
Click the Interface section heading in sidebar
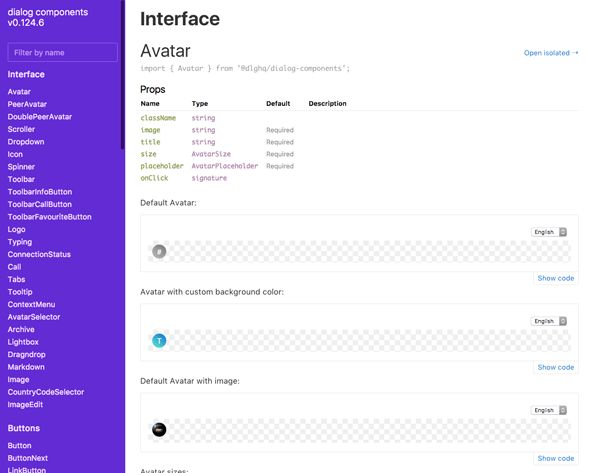point(26,75)
